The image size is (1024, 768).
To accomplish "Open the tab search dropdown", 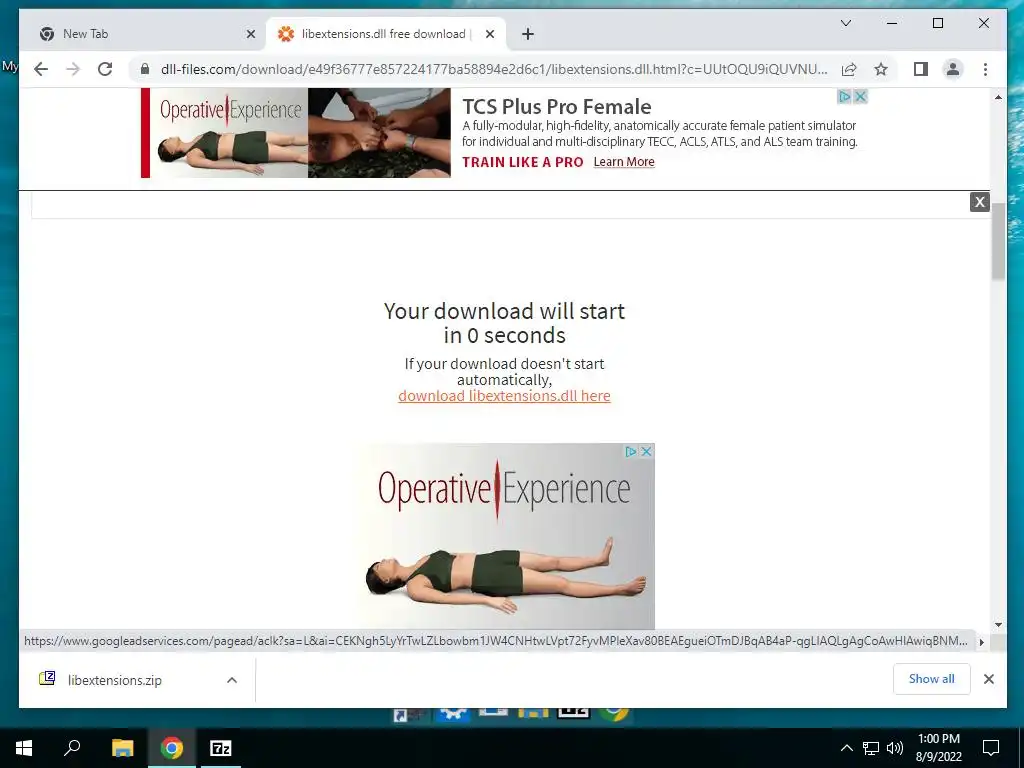I will (846, 24).
